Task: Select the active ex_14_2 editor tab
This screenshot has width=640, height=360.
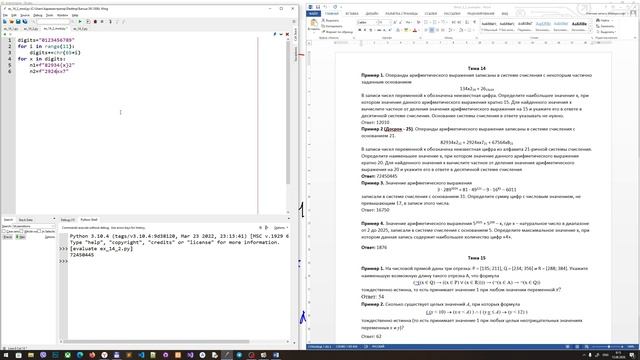Action: pyautogui.click(x=55, y=29)
